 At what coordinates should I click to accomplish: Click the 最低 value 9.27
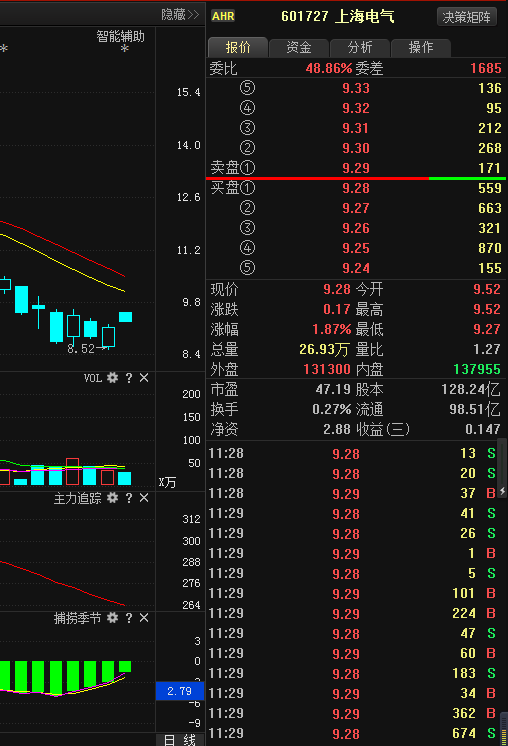coord(487,329)
